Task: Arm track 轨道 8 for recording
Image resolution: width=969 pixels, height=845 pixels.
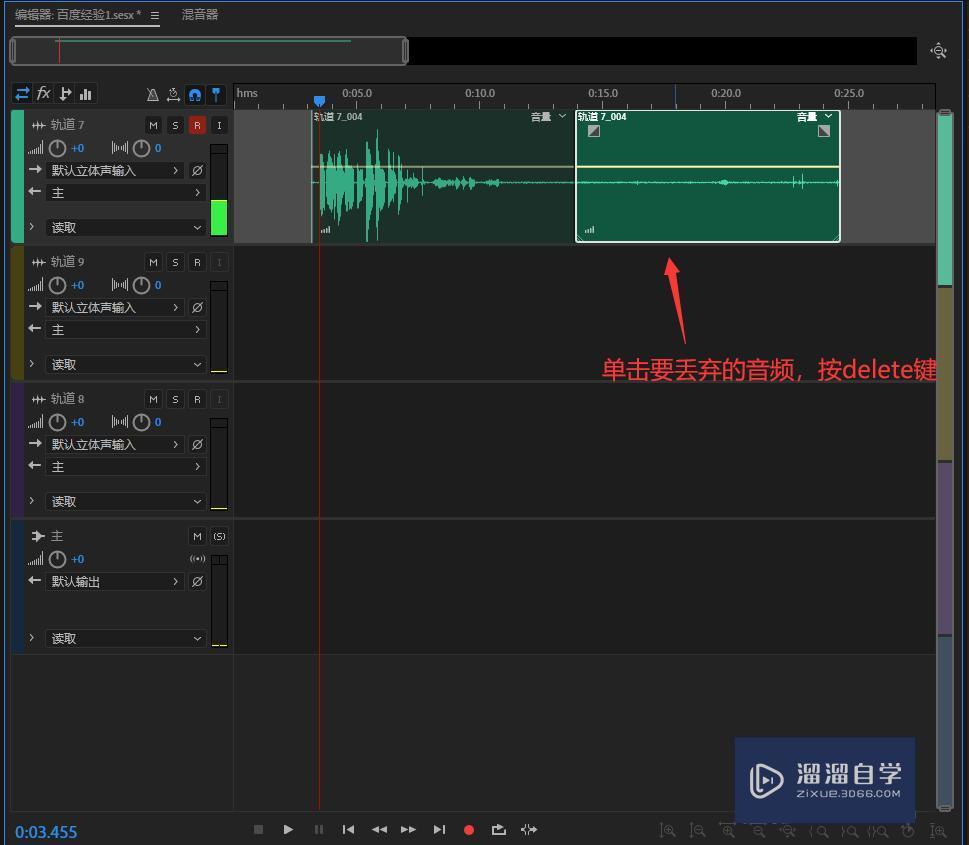Action: [197, 399]
